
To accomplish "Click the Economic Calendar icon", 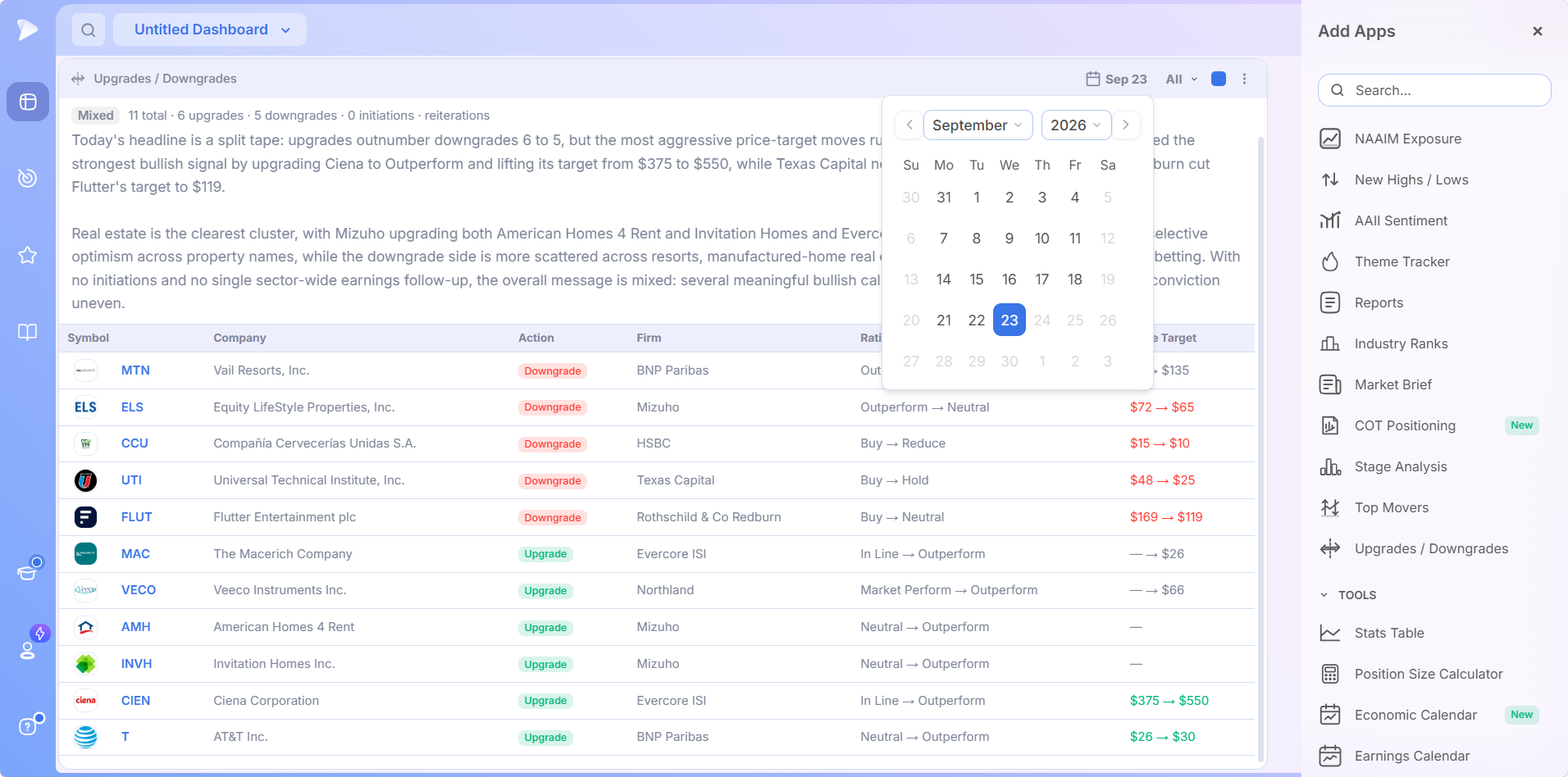I will click(1330, 715).
